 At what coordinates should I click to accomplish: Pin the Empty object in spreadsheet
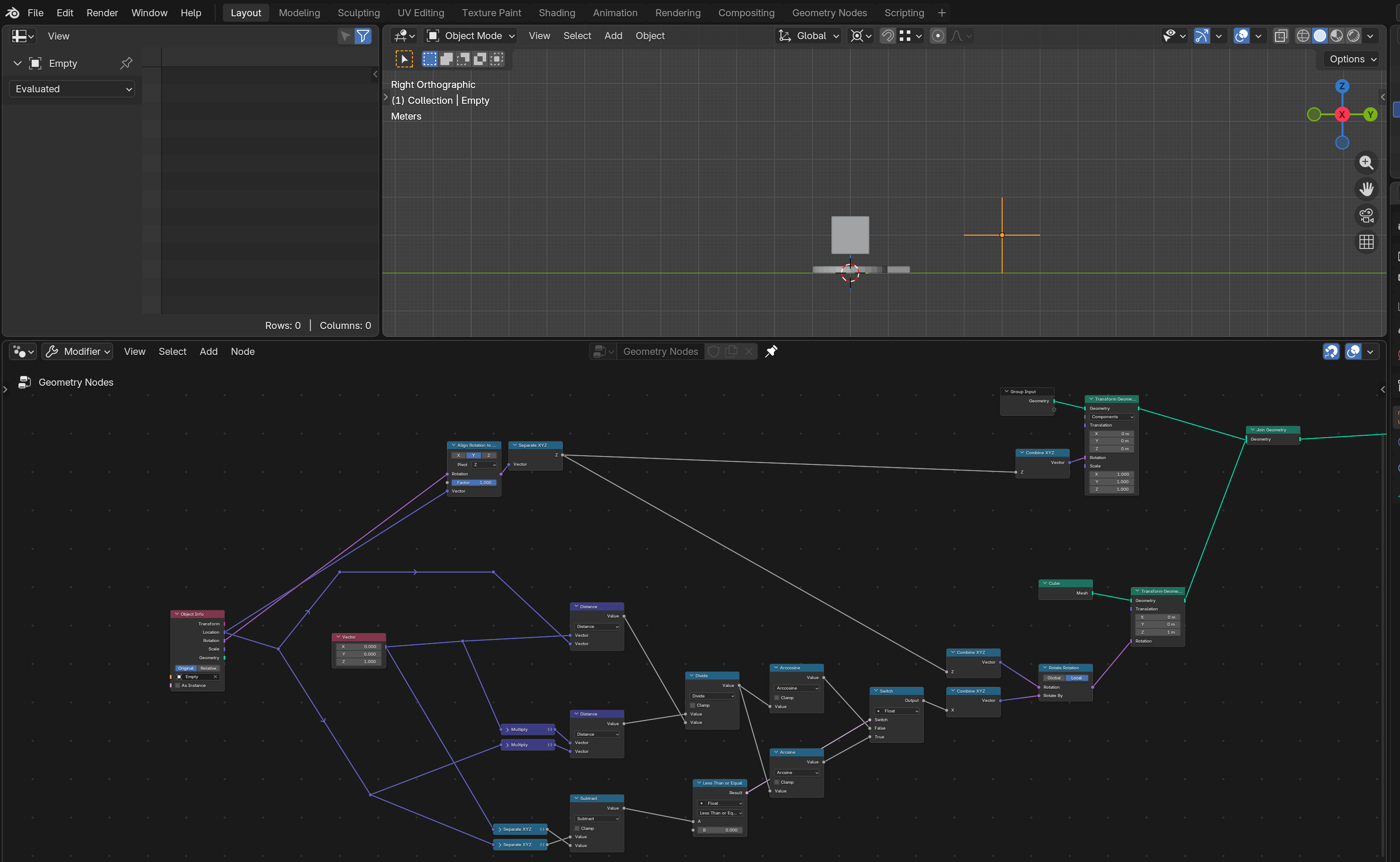click(126, 63)
